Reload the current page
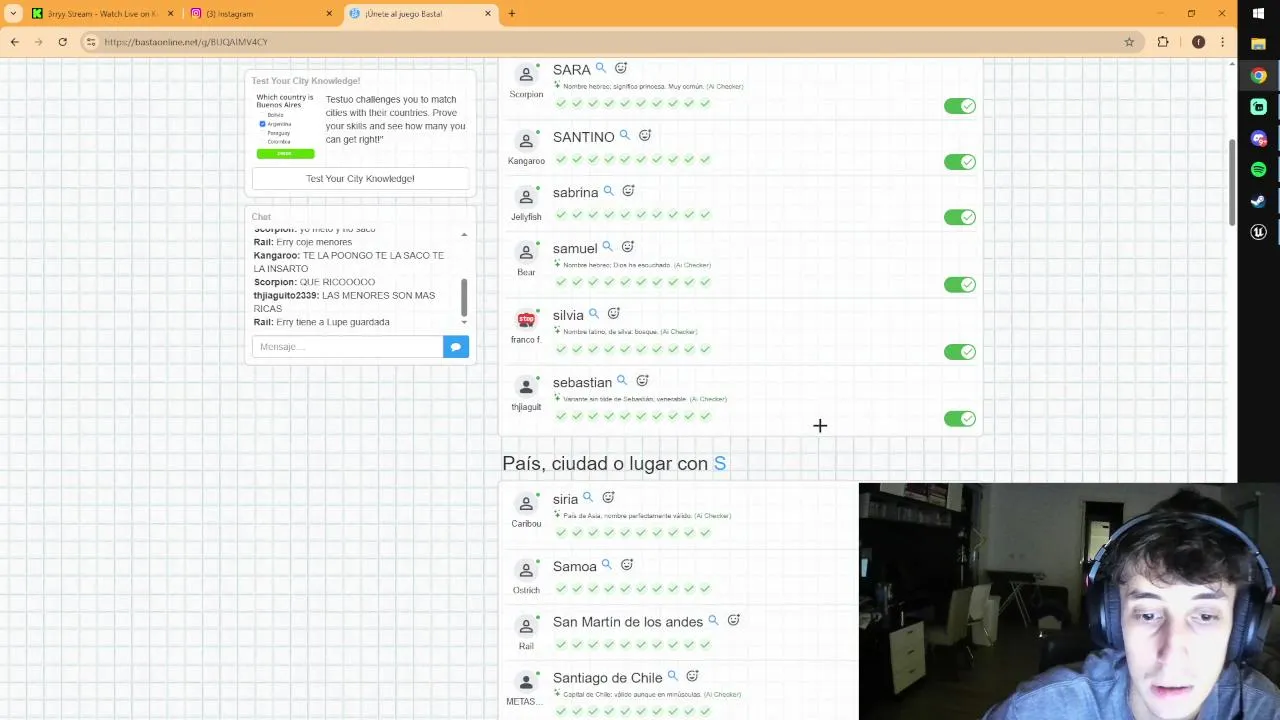This screenshot has height=720, width=1280. pos(62,42)
